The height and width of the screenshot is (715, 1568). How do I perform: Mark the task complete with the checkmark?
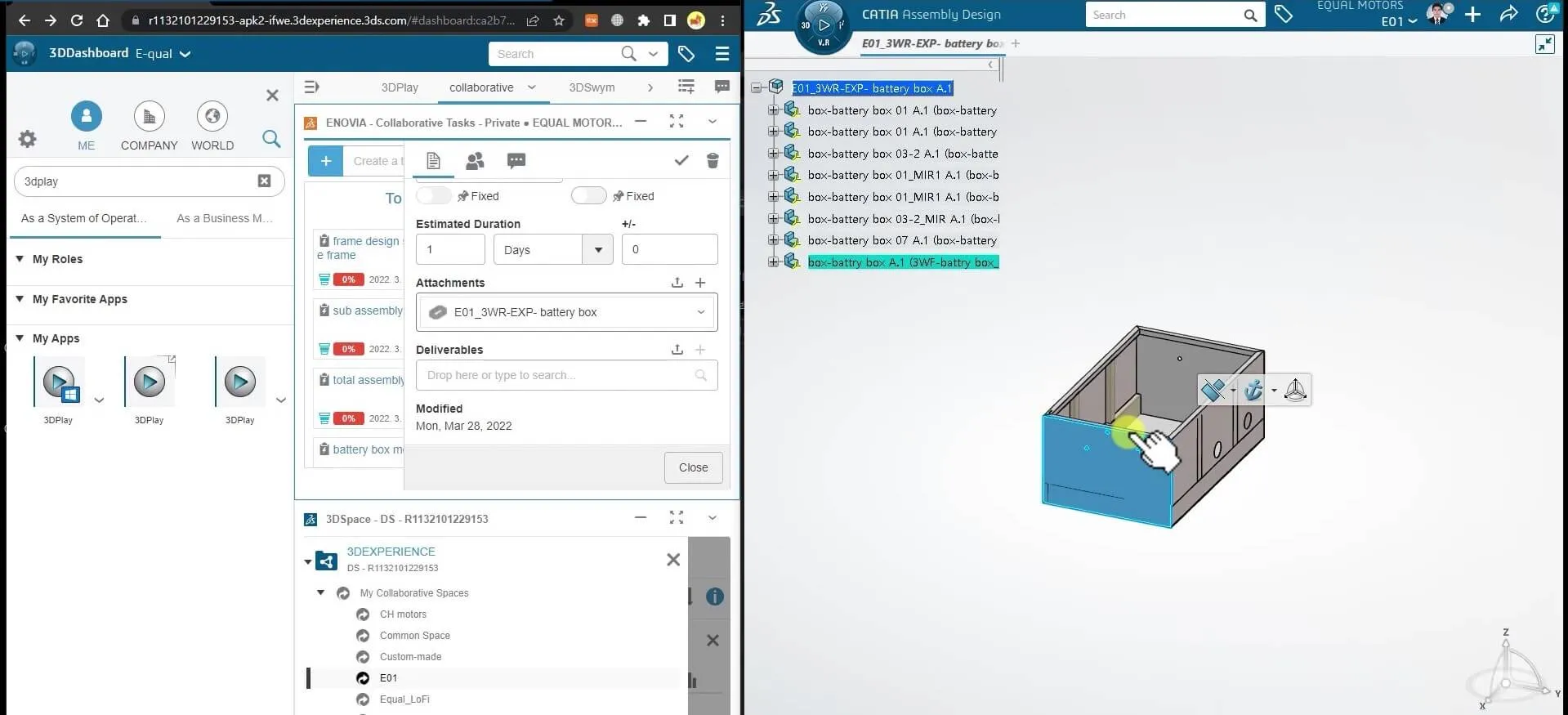click(x=681, y=161)
